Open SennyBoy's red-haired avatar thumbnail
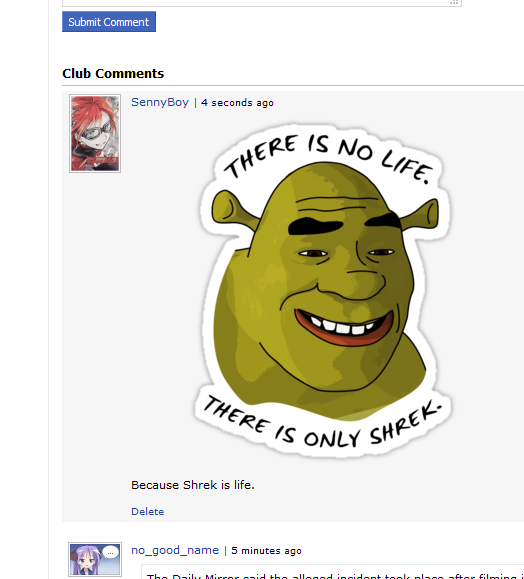 pyautogui.click(x=95, y=133)
